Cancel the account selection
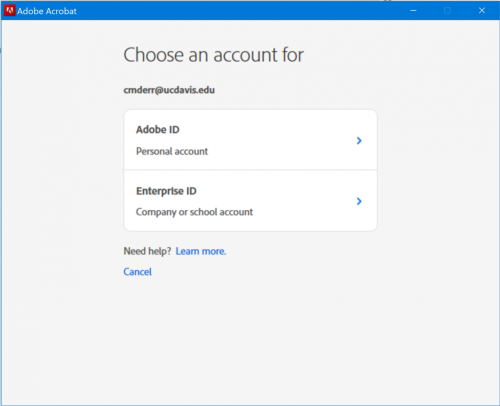This screenshot has height=406, width=500. [137, 272]
